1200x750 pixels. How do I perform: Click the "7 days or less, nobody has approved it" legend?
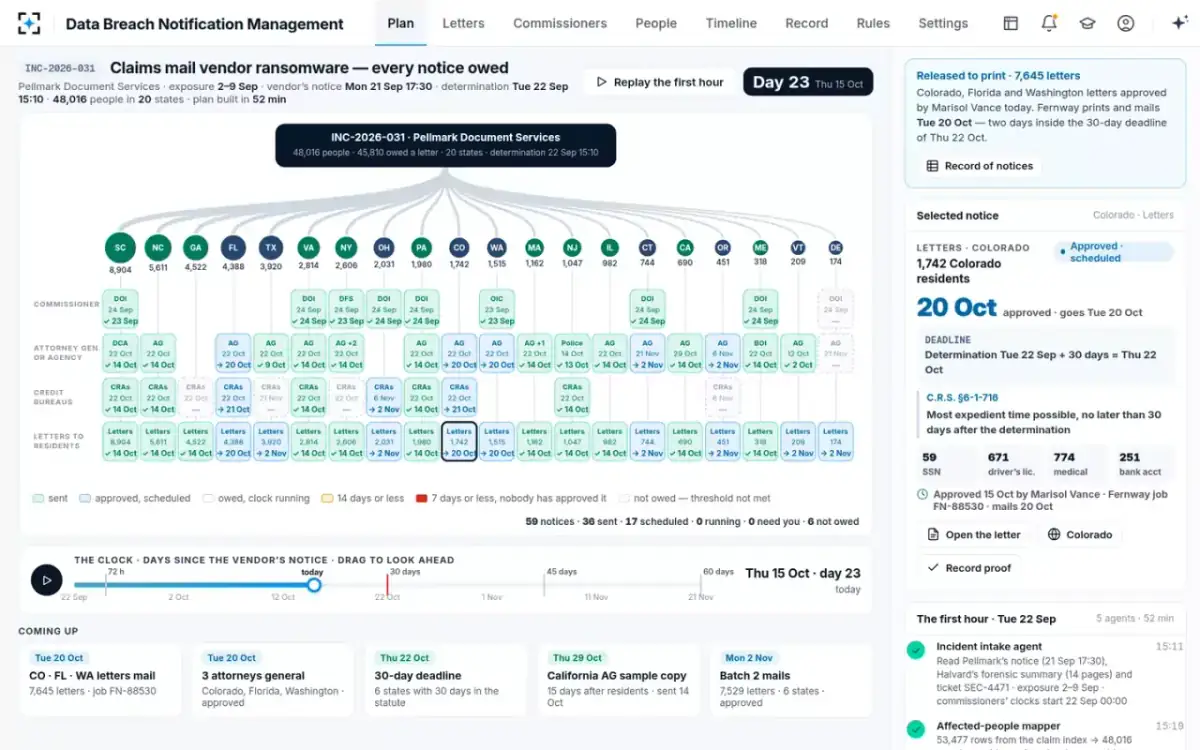pyautogui.click(x=511, y=498)
